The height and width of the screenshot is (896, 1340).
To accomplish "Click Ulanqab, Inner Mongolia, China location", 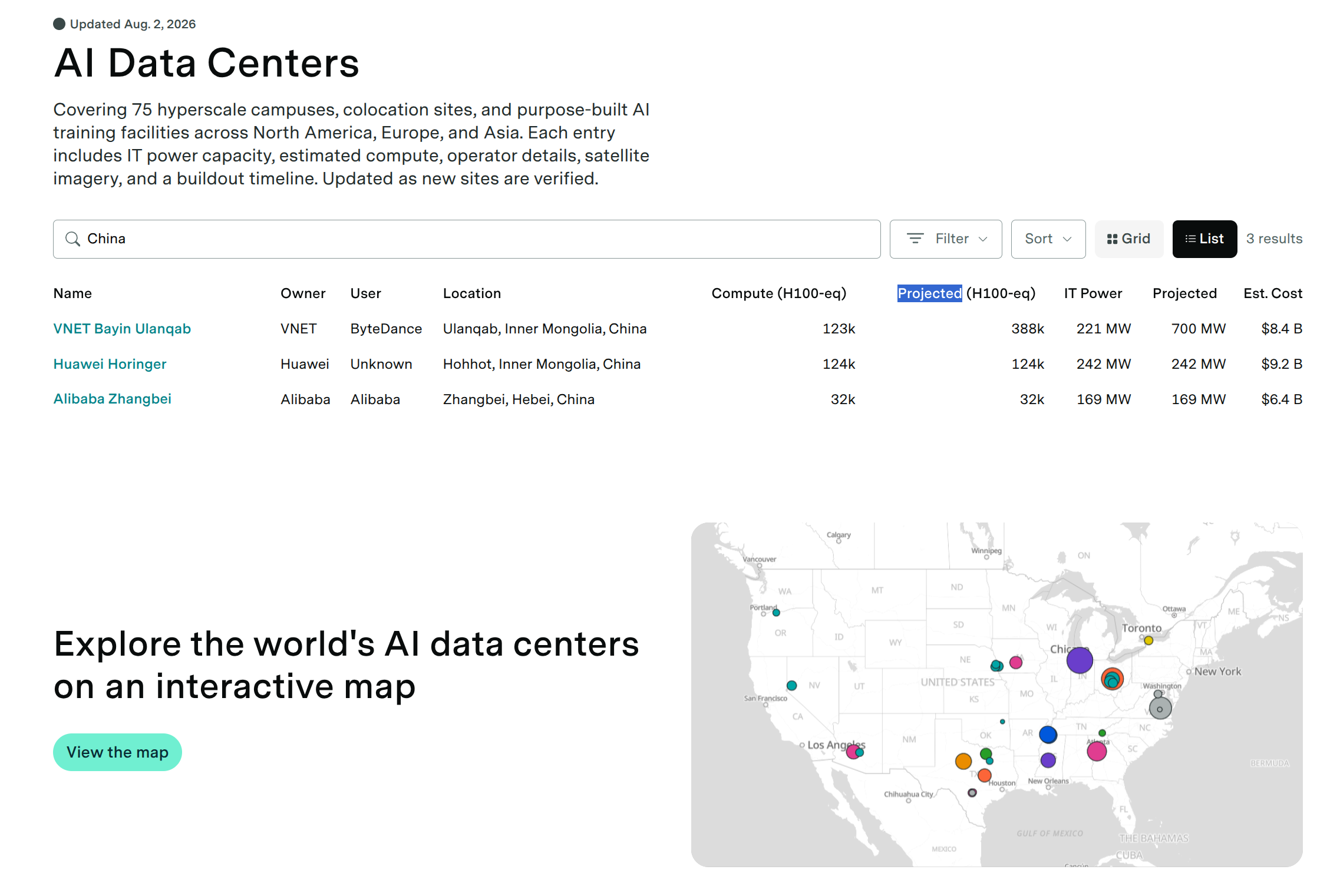I will coord(545,329).
